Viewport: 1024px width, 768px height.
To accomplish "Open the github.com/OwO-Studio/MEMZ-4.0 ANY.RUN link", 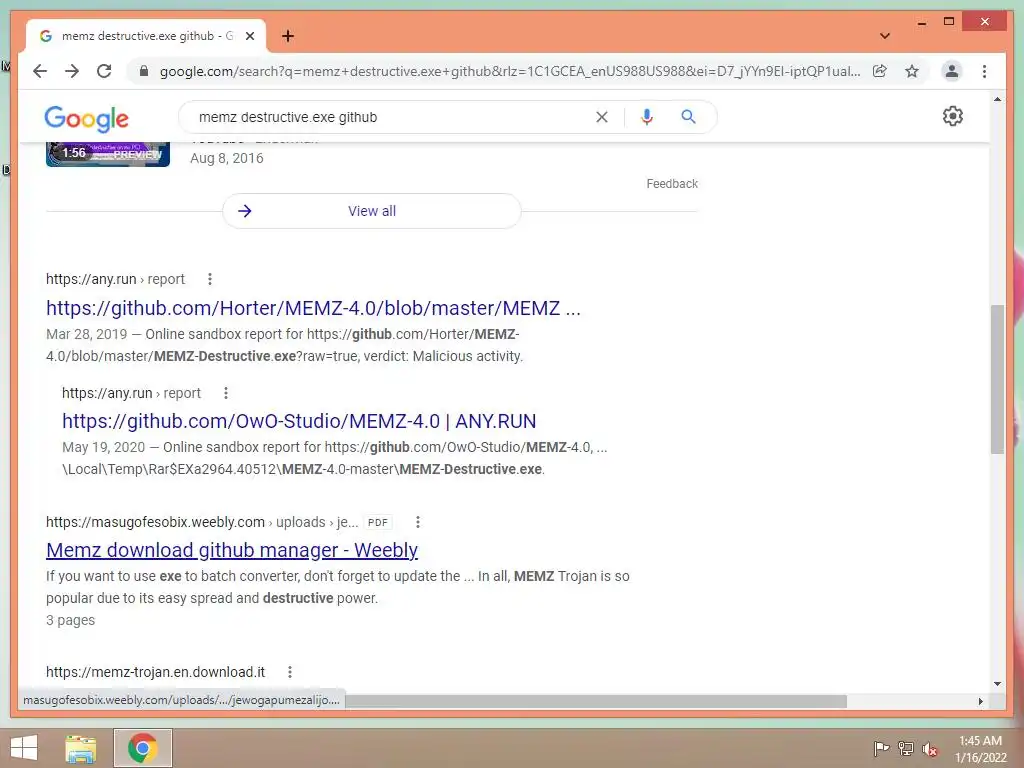I will [299, 421].
